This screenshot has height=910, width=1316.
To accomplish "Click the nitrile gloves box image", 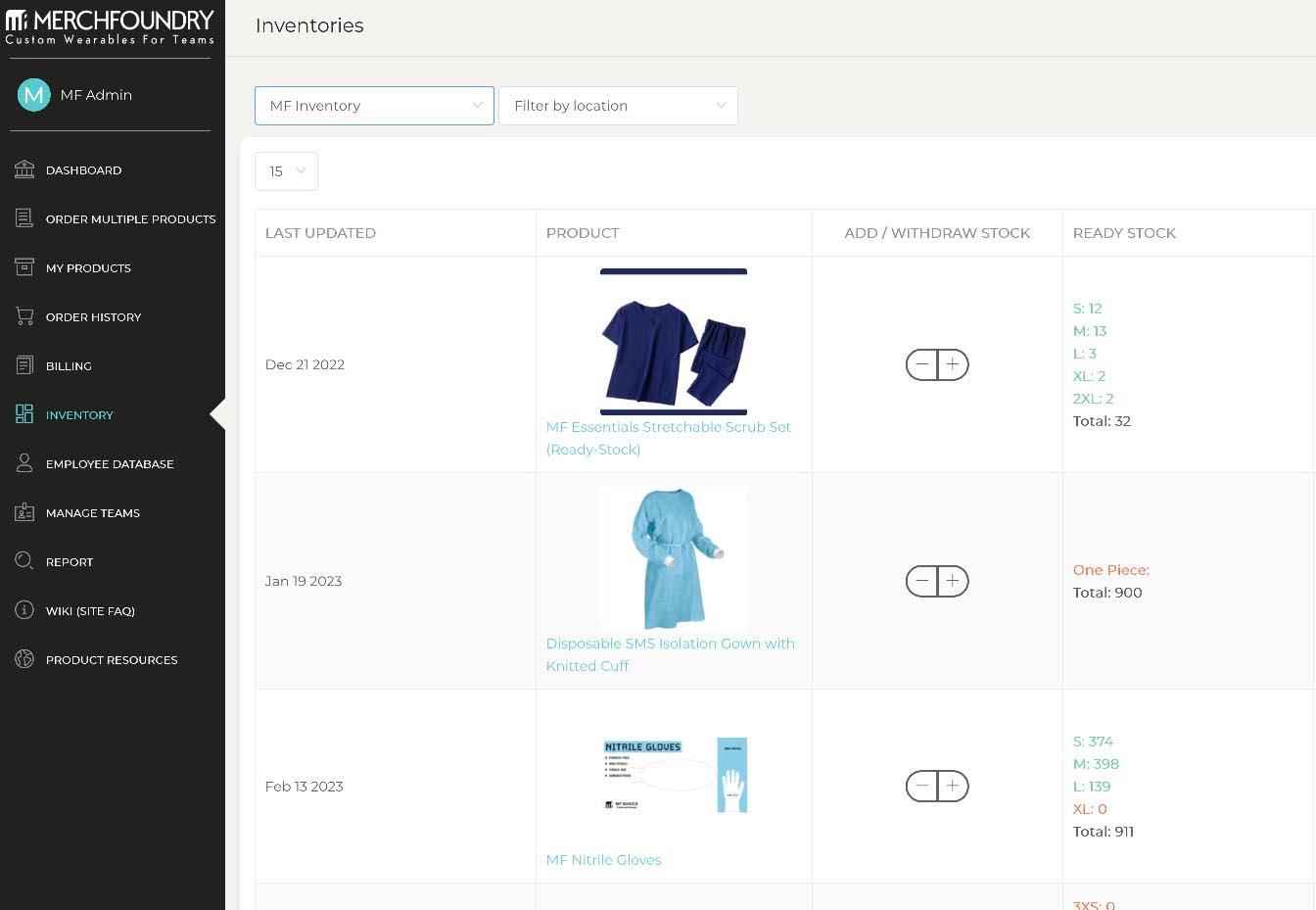I will point(674,775).
